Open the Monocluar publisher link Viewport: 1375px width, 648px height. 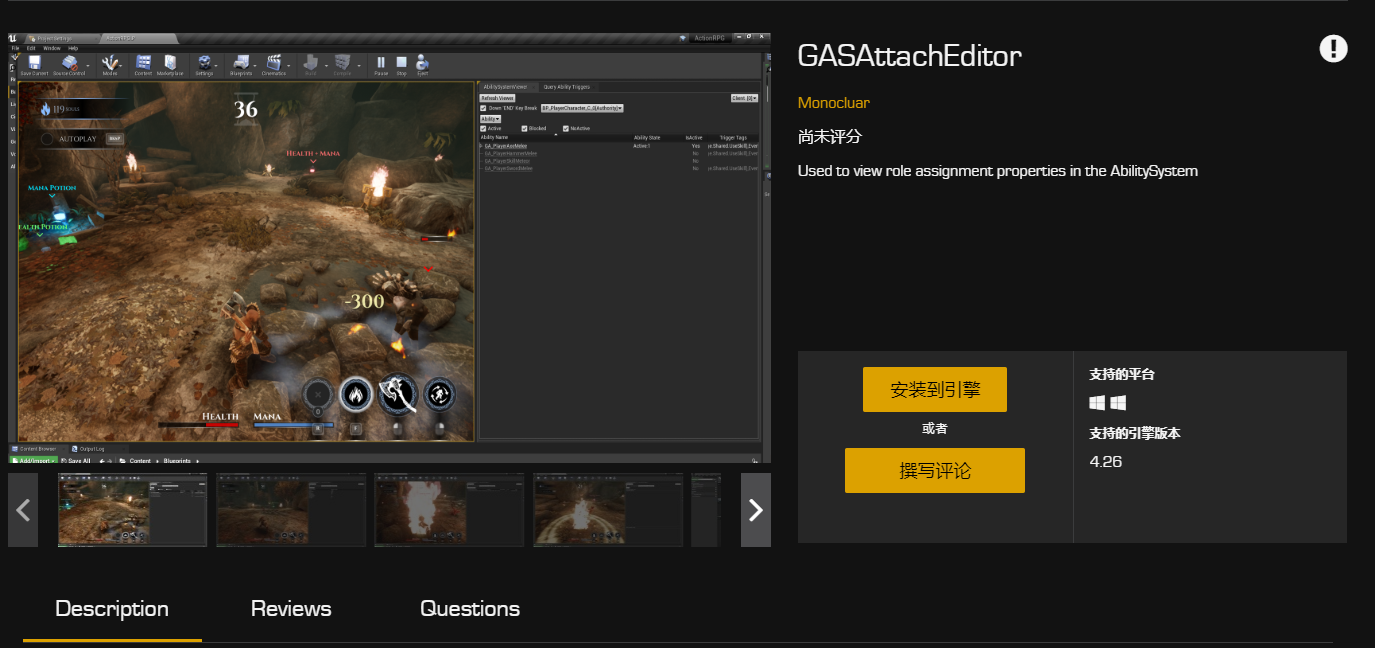pos(833,102)
